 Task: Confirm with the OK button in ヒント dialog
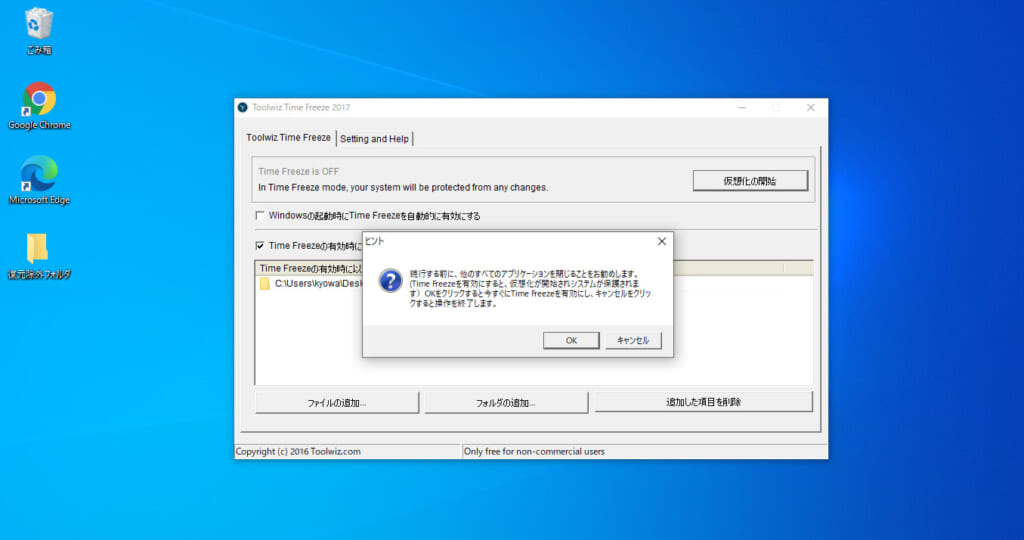[x=571, y=340]
